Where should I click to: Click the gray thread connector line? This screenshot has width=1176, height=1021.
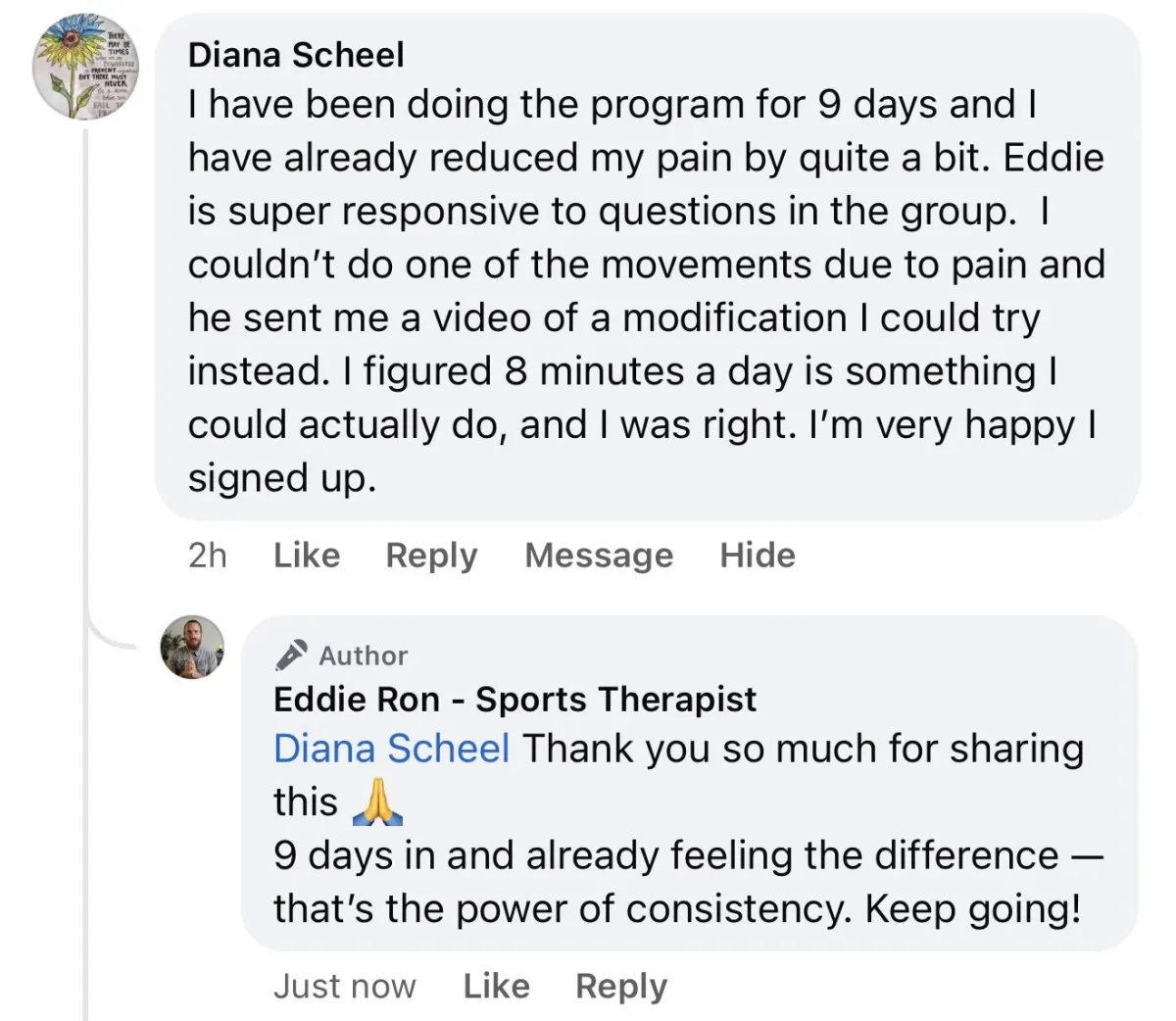pyautogui.click(x=87, y=573)
